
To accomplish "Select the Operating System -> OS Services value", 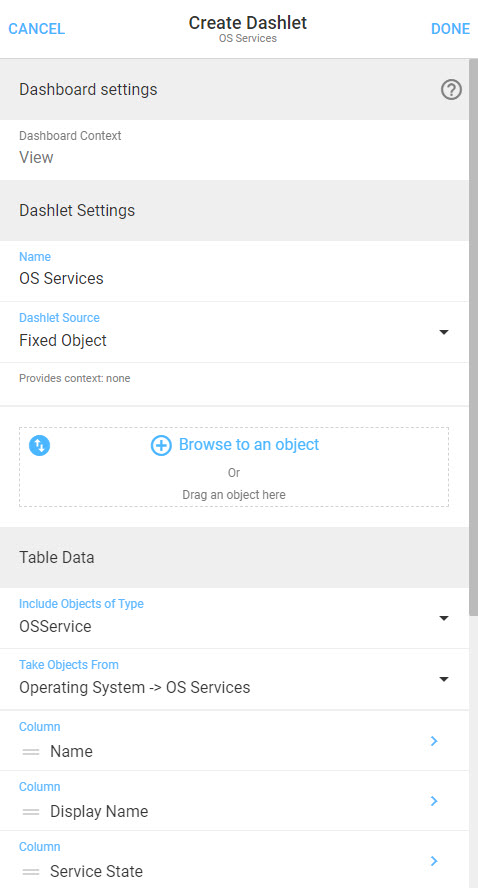I will pyautogui.click(x=135, y=688).
